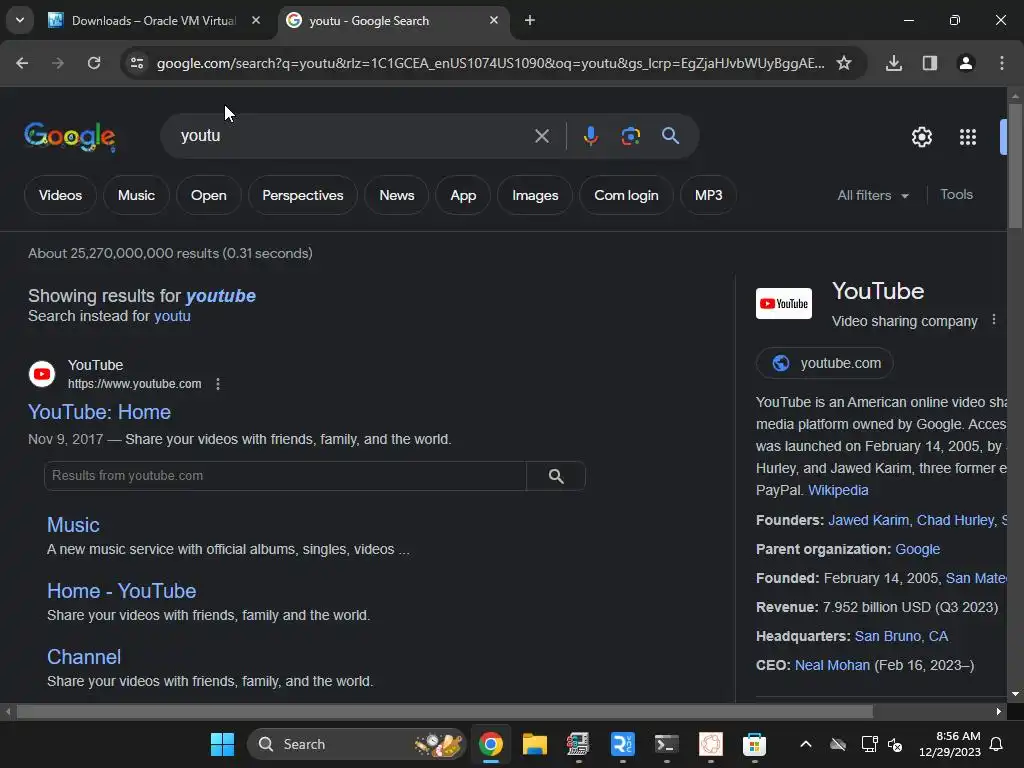
Task: Click the YouTube favicon in first result
Action: [42, 374]
